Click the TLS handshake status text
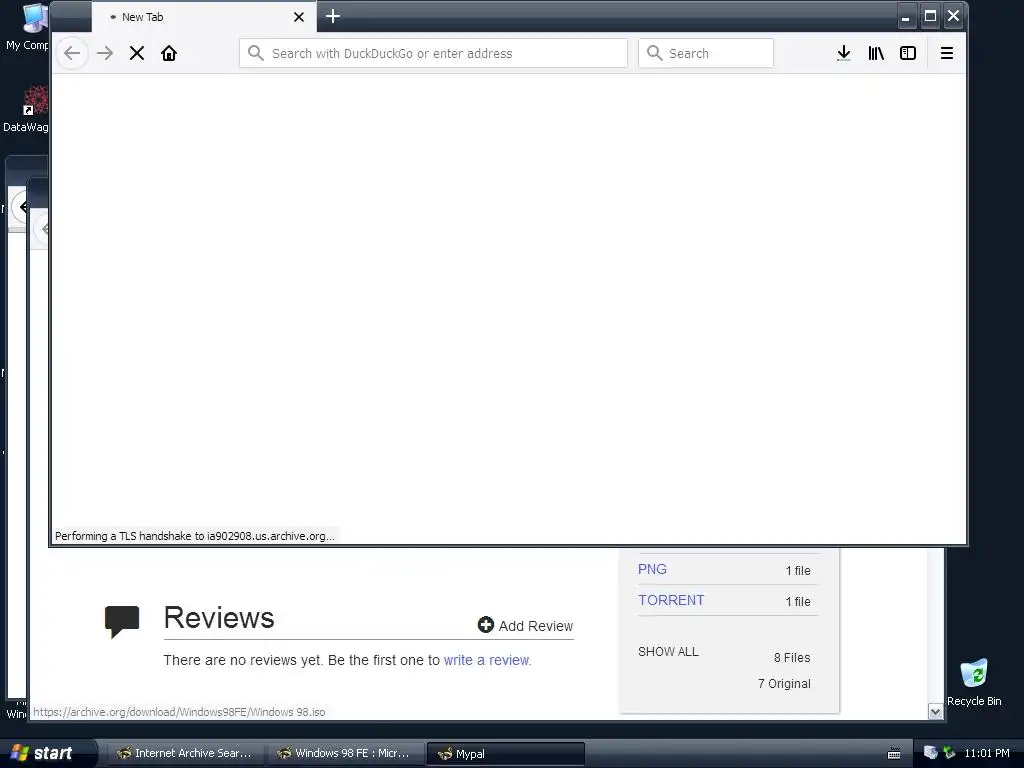 (195, 536)
